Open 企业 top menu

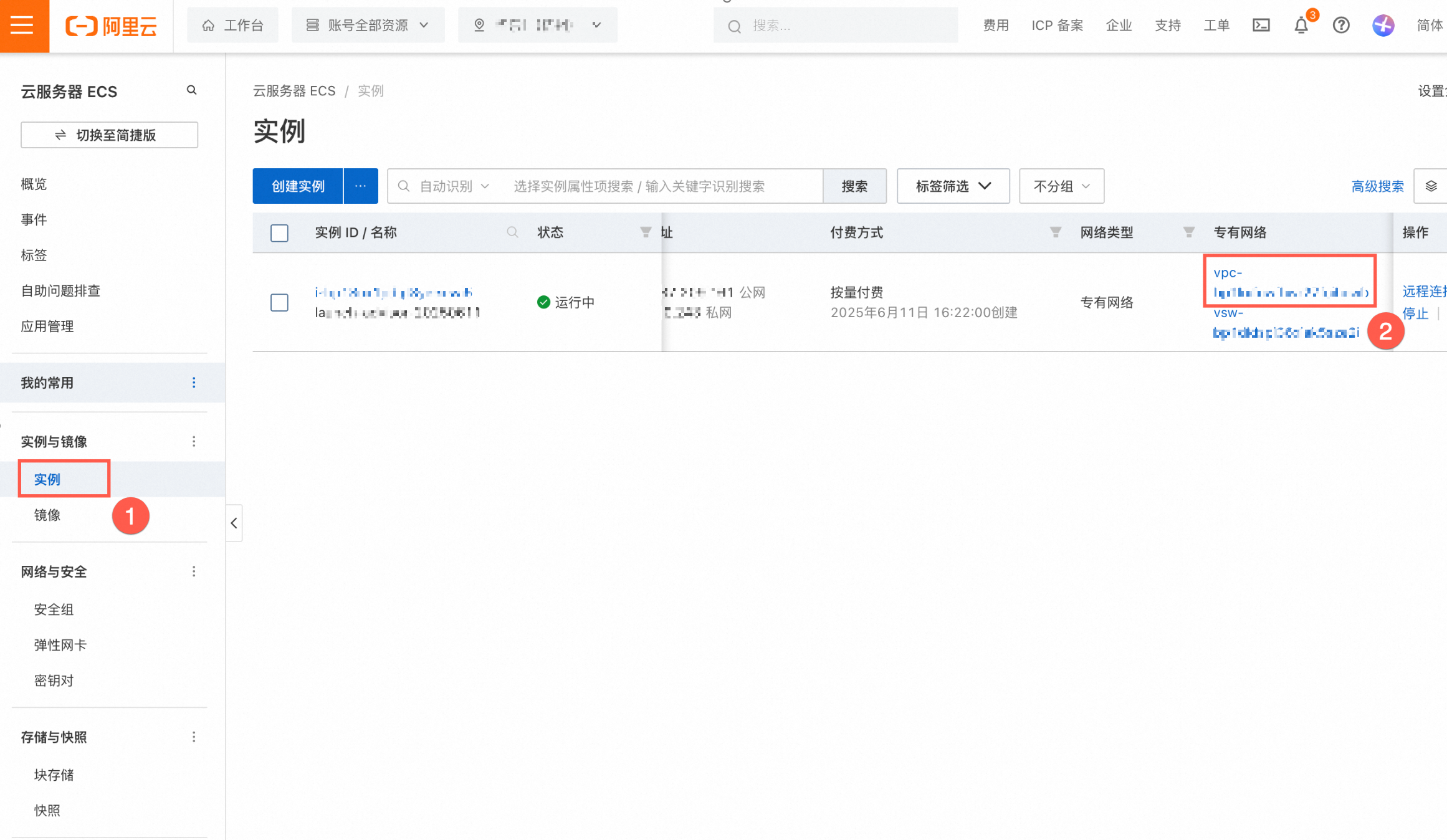click(x=1119, y=26)
